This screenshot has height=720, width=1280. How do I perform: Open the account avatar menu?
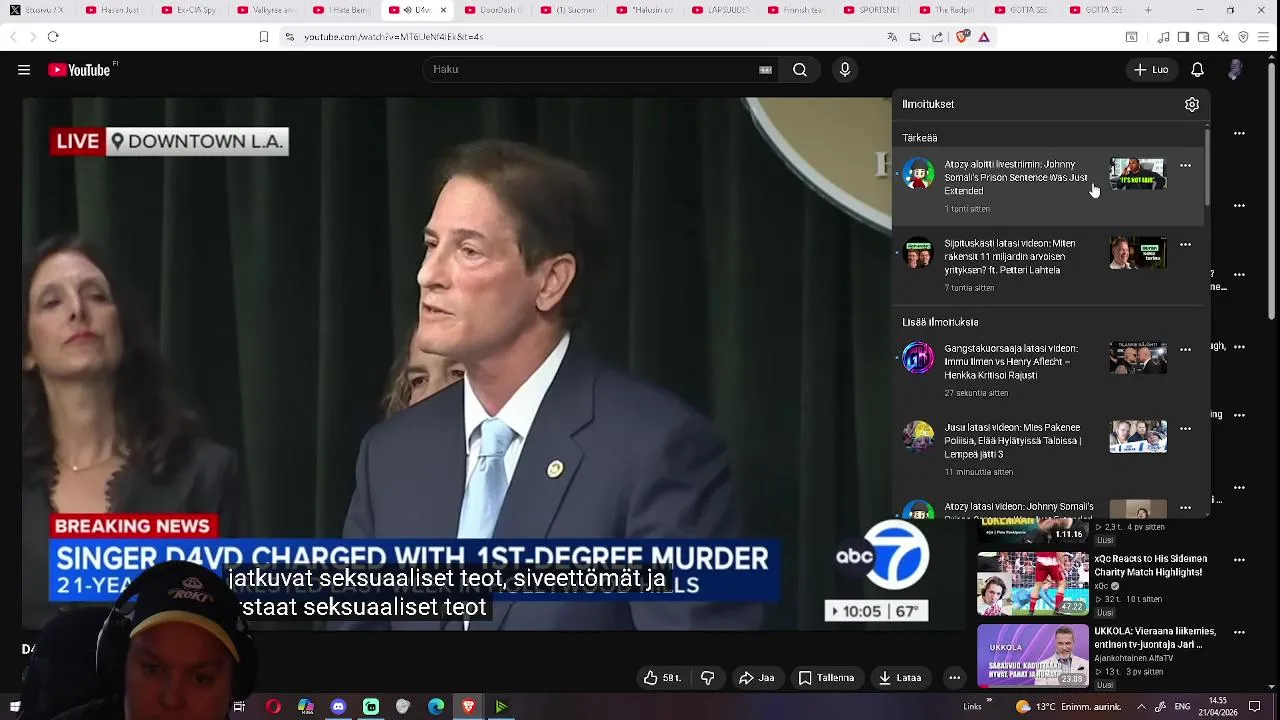(1236, 70)
